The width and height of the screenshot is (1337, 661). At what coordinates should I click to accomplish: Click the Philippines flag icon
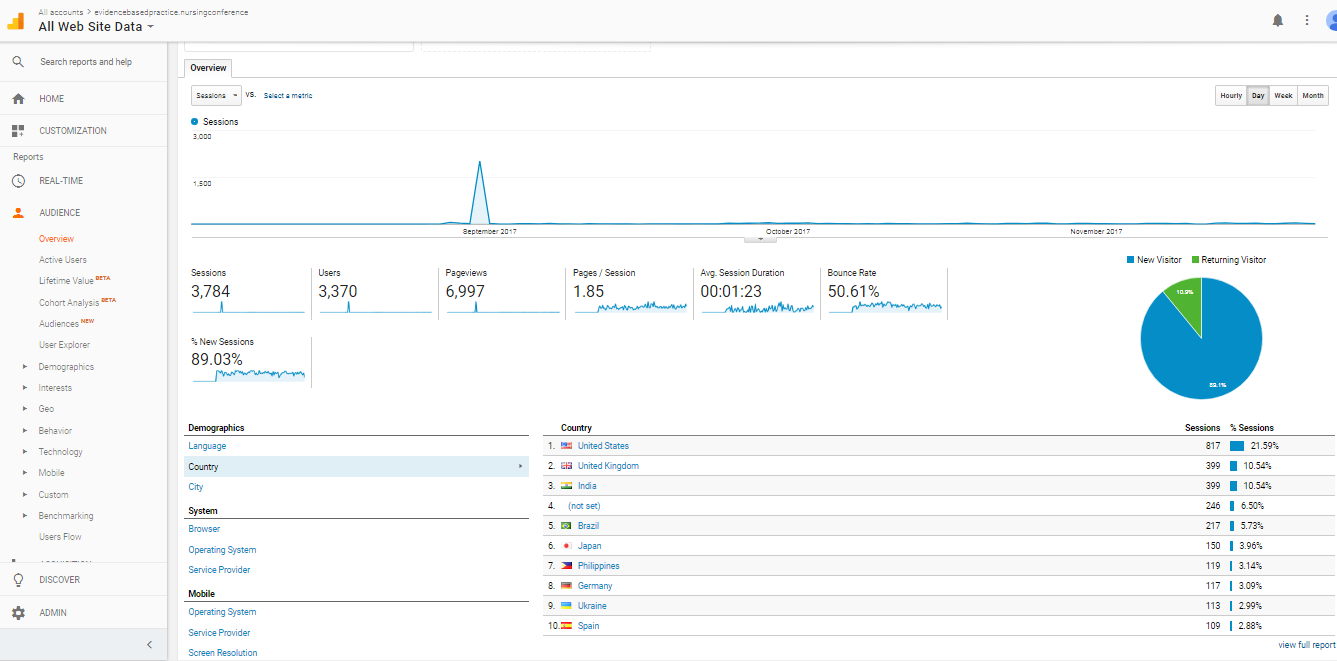566,566
